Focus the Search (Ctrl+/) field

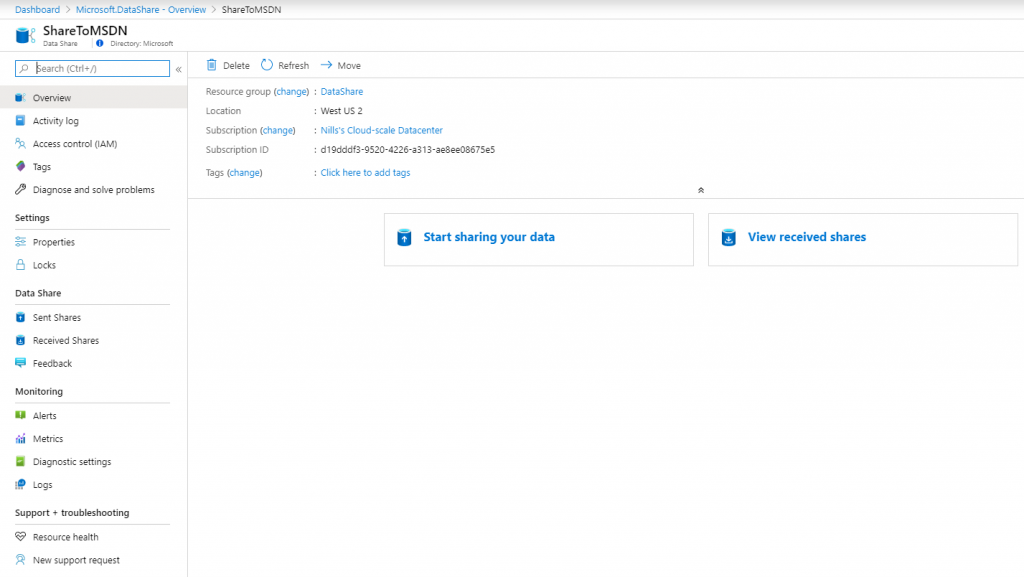pos(92,69)
